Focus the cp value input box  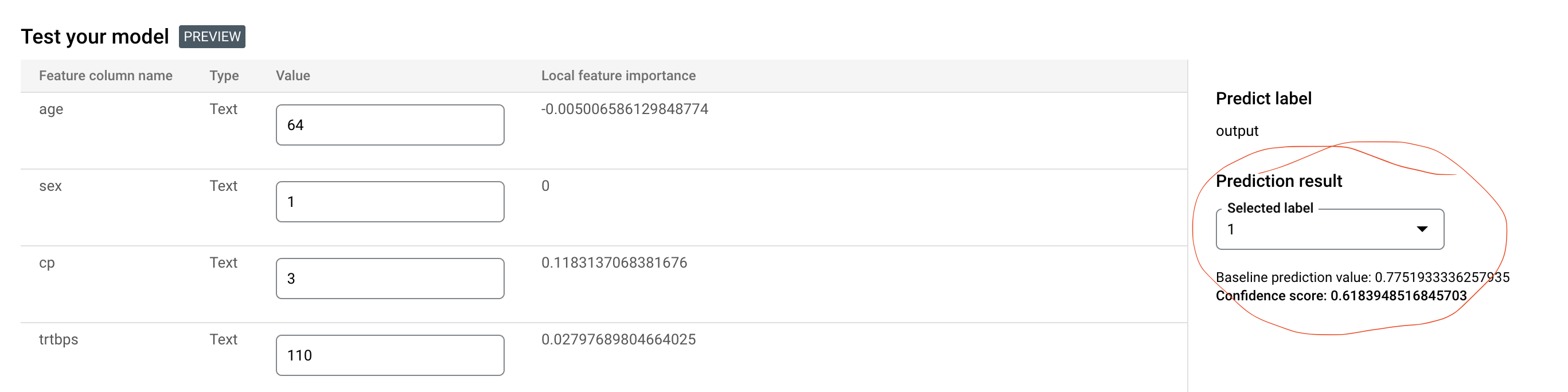[x=389, y=278]
